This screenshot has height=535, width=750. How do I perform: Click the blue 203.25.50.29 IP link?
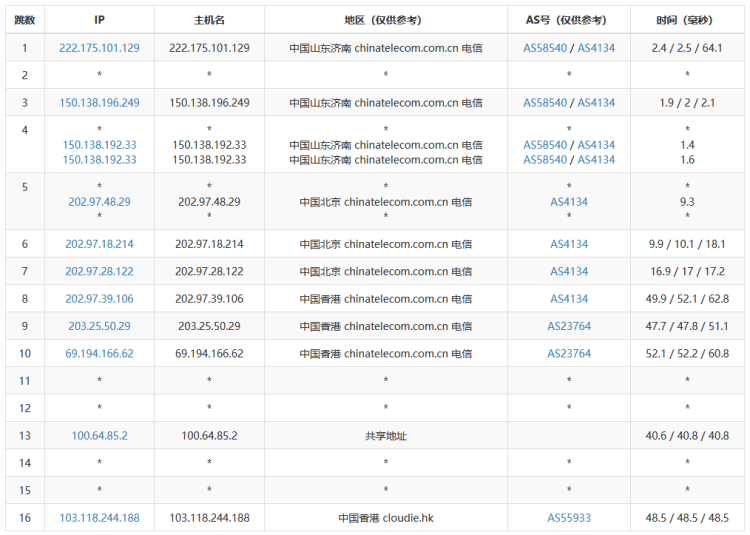coord(99,326)
